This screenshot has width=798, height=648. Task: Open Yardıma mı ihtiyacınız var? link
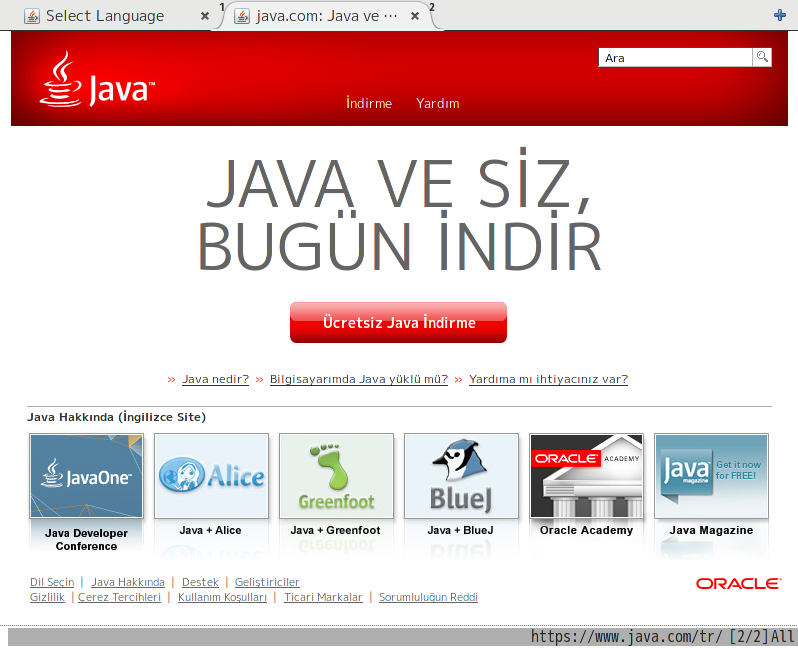549,379
